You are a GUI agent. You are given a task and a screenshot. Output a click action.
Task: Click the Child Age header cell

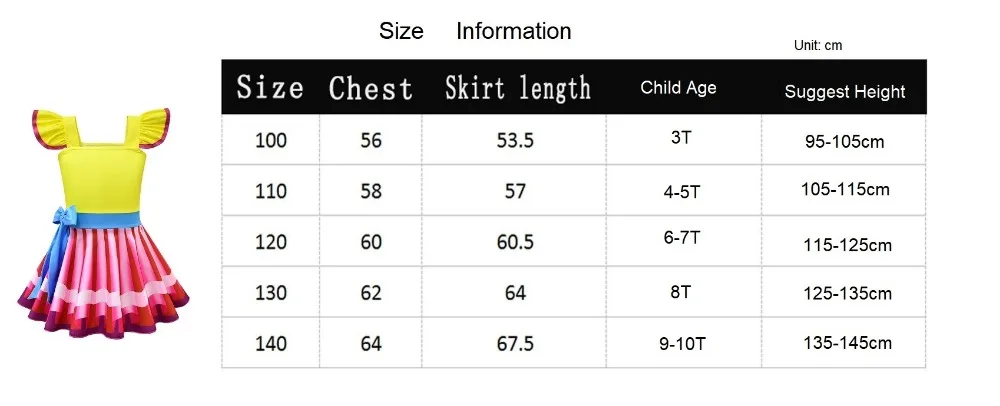click(678, 88)
